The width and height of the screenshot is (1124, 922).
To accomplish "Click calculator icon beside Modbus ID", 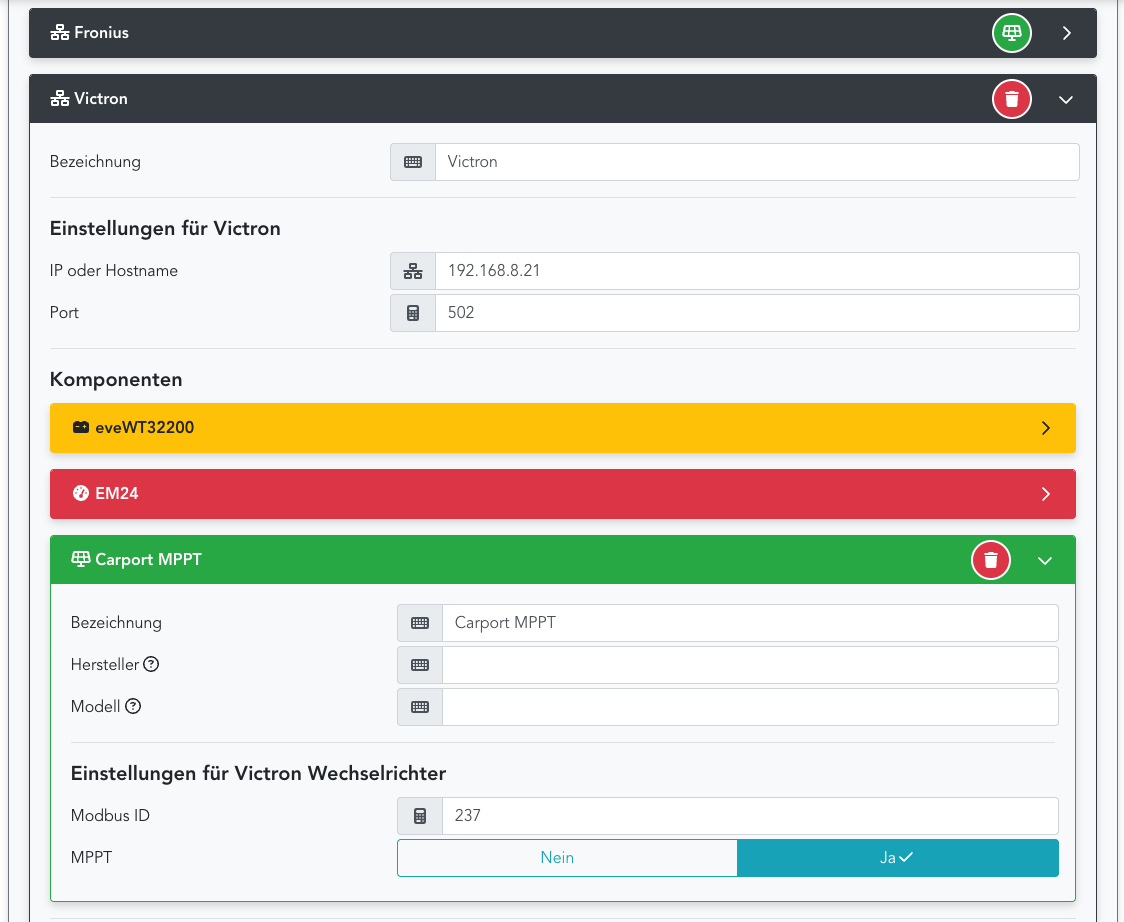I will [x=420, y=816].
